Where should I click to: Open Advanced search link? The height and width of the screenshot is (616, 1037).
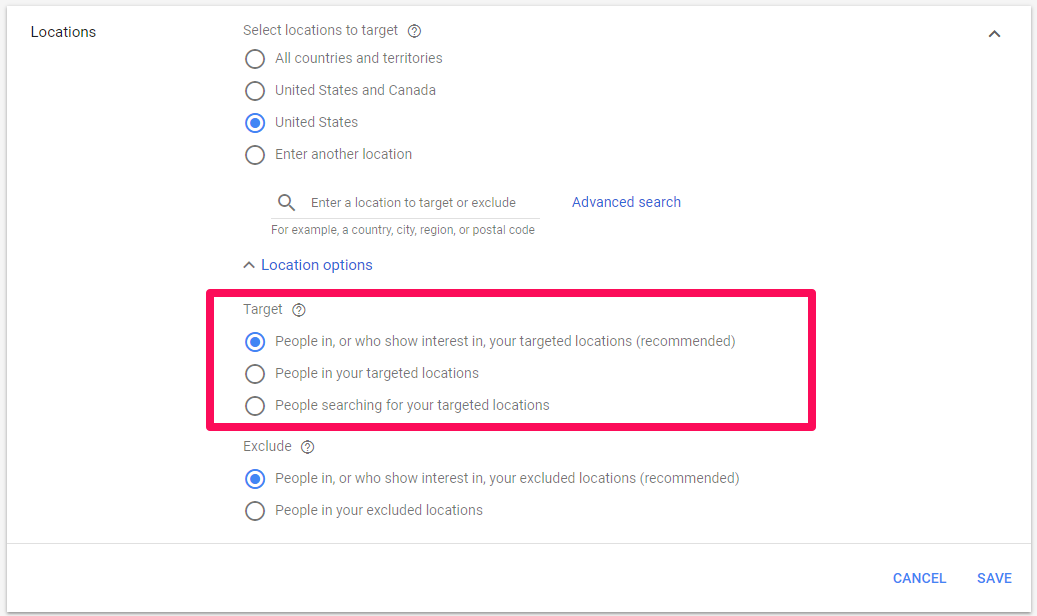click(x=626, y=202)
